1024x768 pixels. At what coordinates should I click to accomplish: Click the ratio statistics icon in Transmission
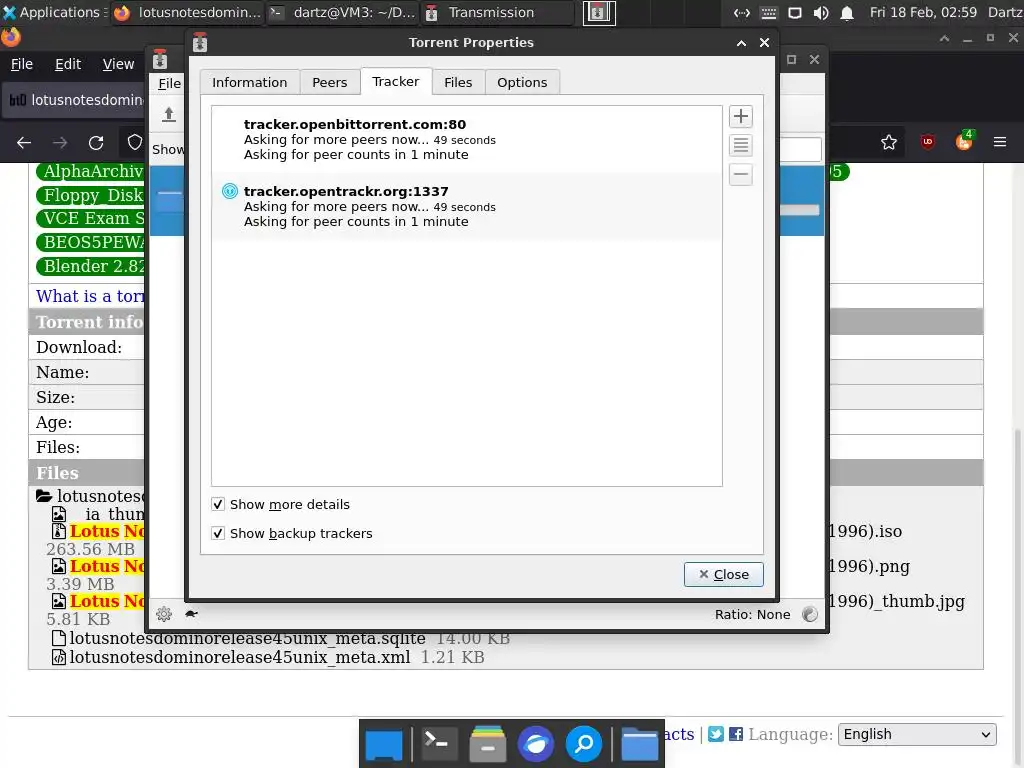click(810, 614)
